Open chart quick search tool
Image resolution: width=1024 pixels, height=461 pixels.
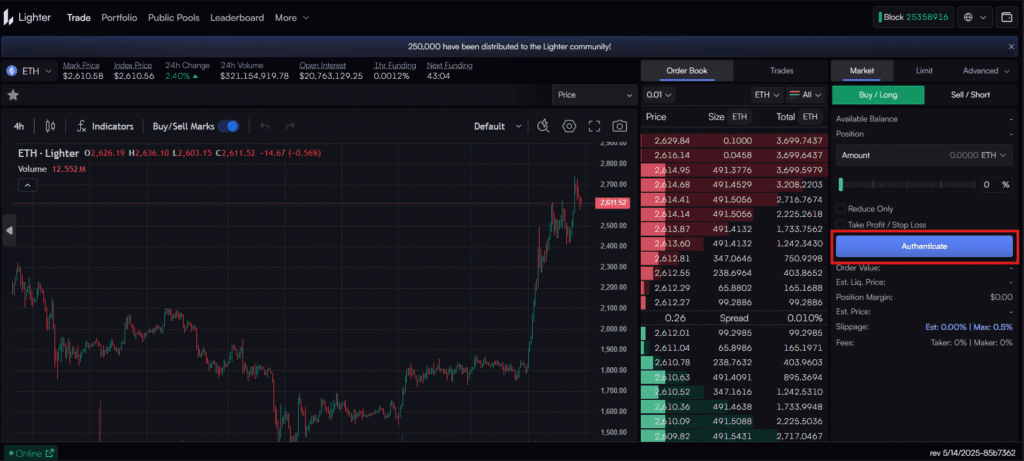coord(543,126)
